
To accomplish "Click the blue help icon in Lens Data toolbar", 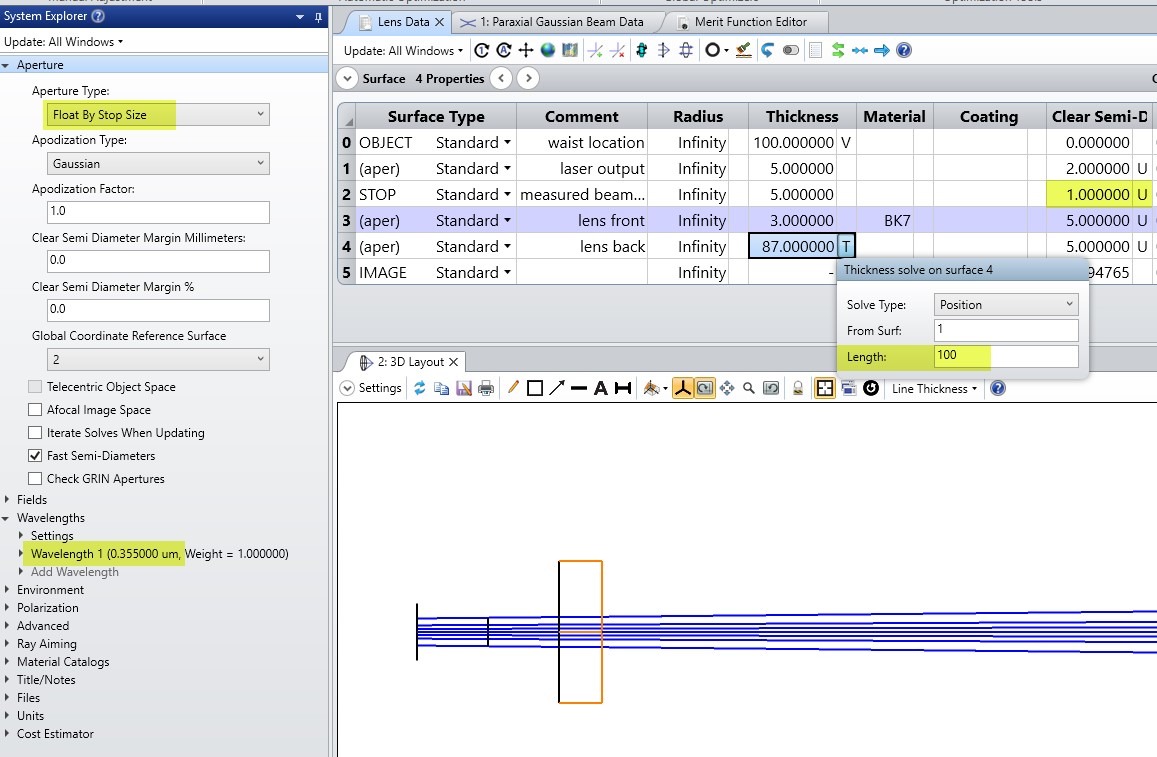I will tap(904, 50).
